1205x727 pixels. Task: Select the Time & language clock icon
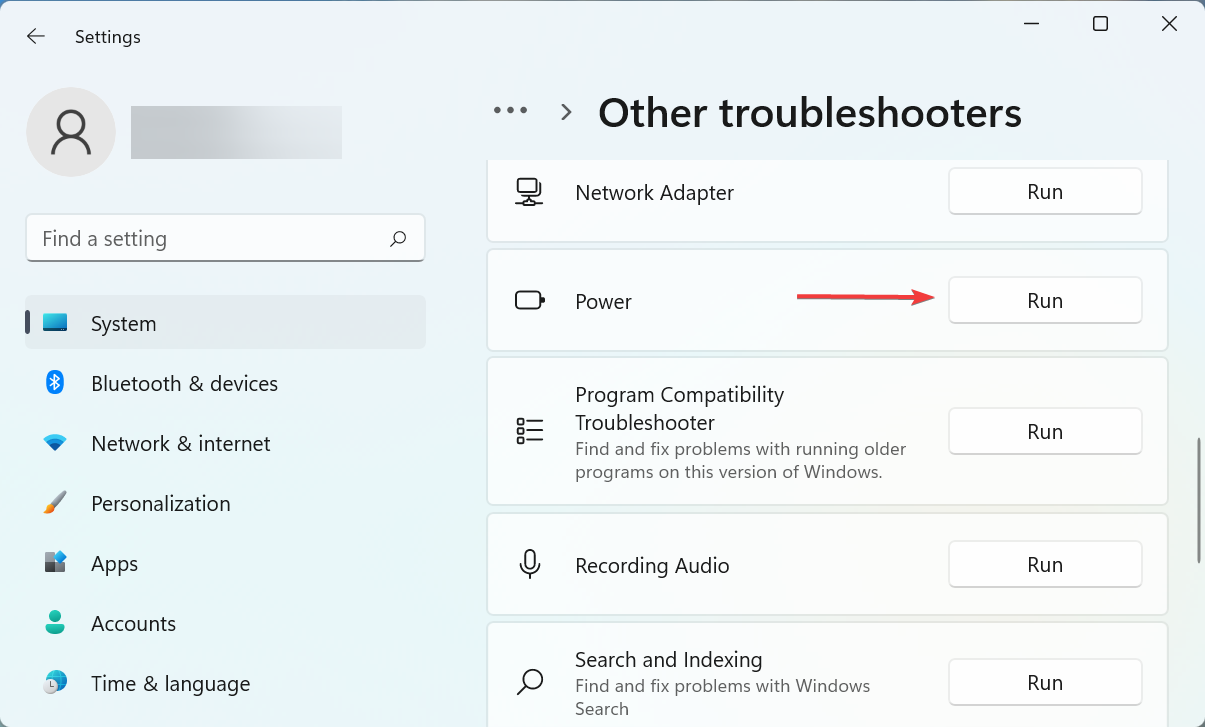[x=53, y=683]
